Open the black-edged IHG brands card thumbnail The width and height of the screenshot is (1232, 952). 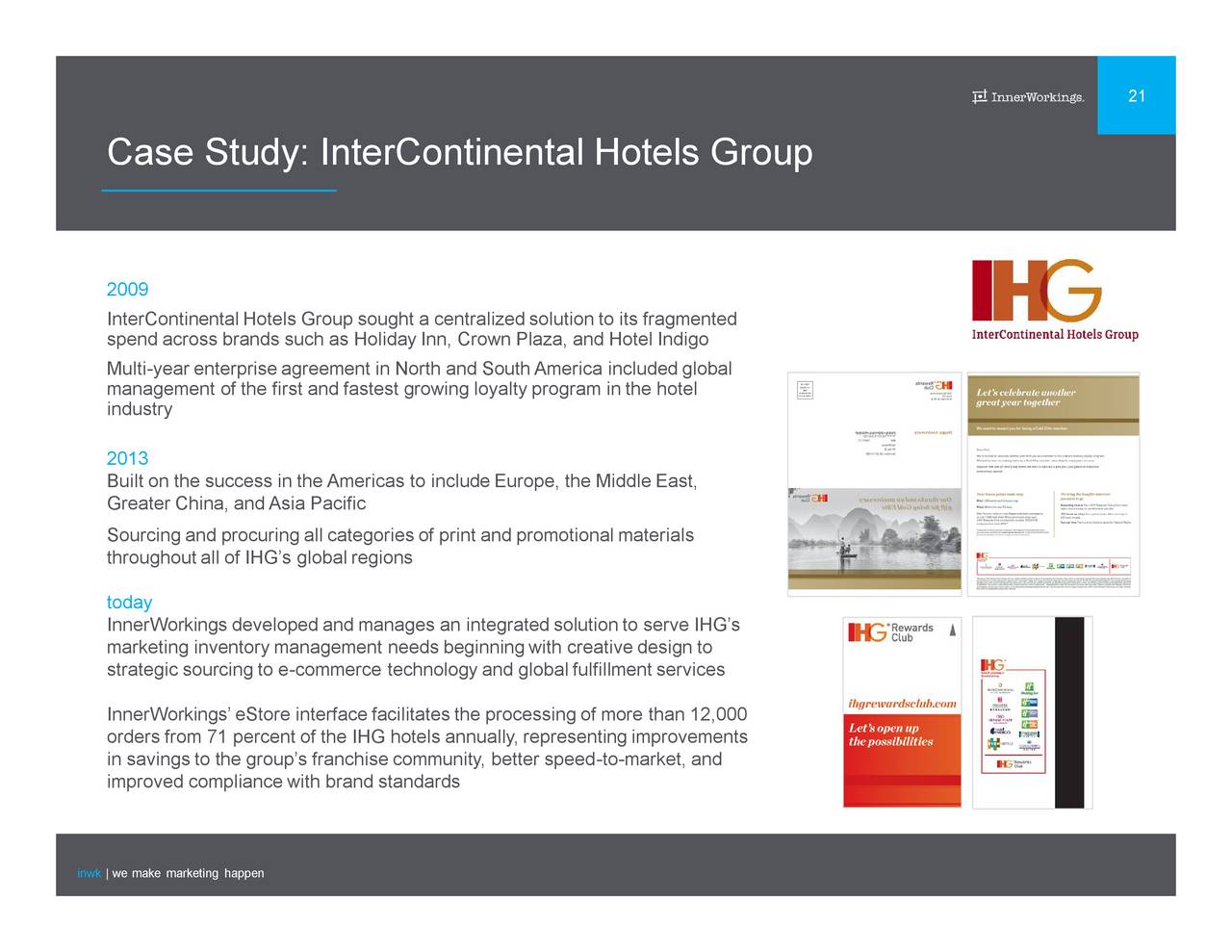1032,711
